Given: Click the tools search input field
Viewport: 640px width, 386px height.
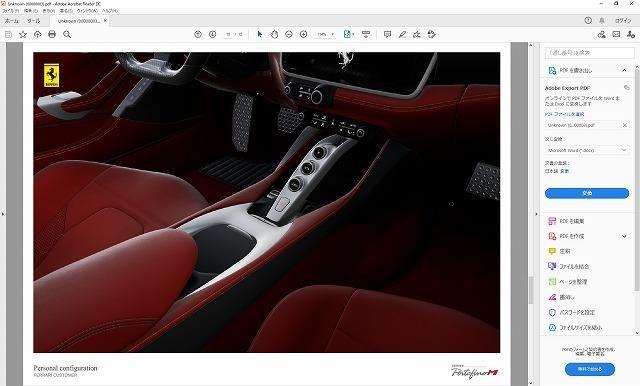Looking at the screenshot, I should pyautogui.click(x=589, y=53).
